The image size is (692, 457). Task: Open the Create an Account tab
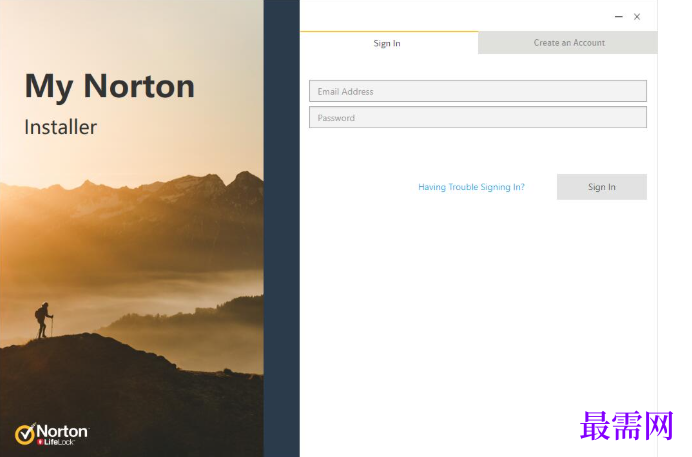568,43
